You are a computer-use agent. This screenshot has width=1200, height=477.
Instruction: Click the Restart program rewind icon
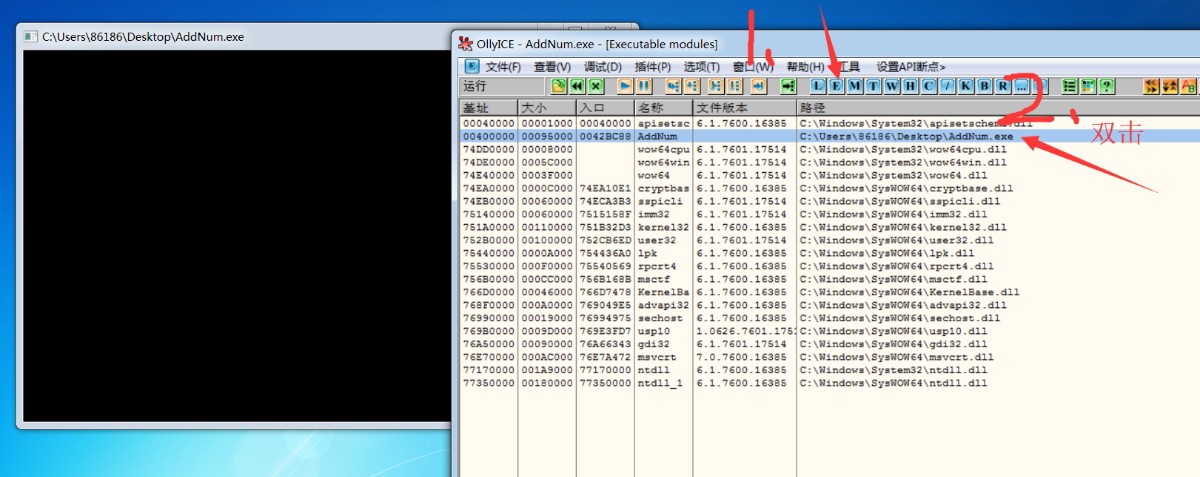coord(578,86)
